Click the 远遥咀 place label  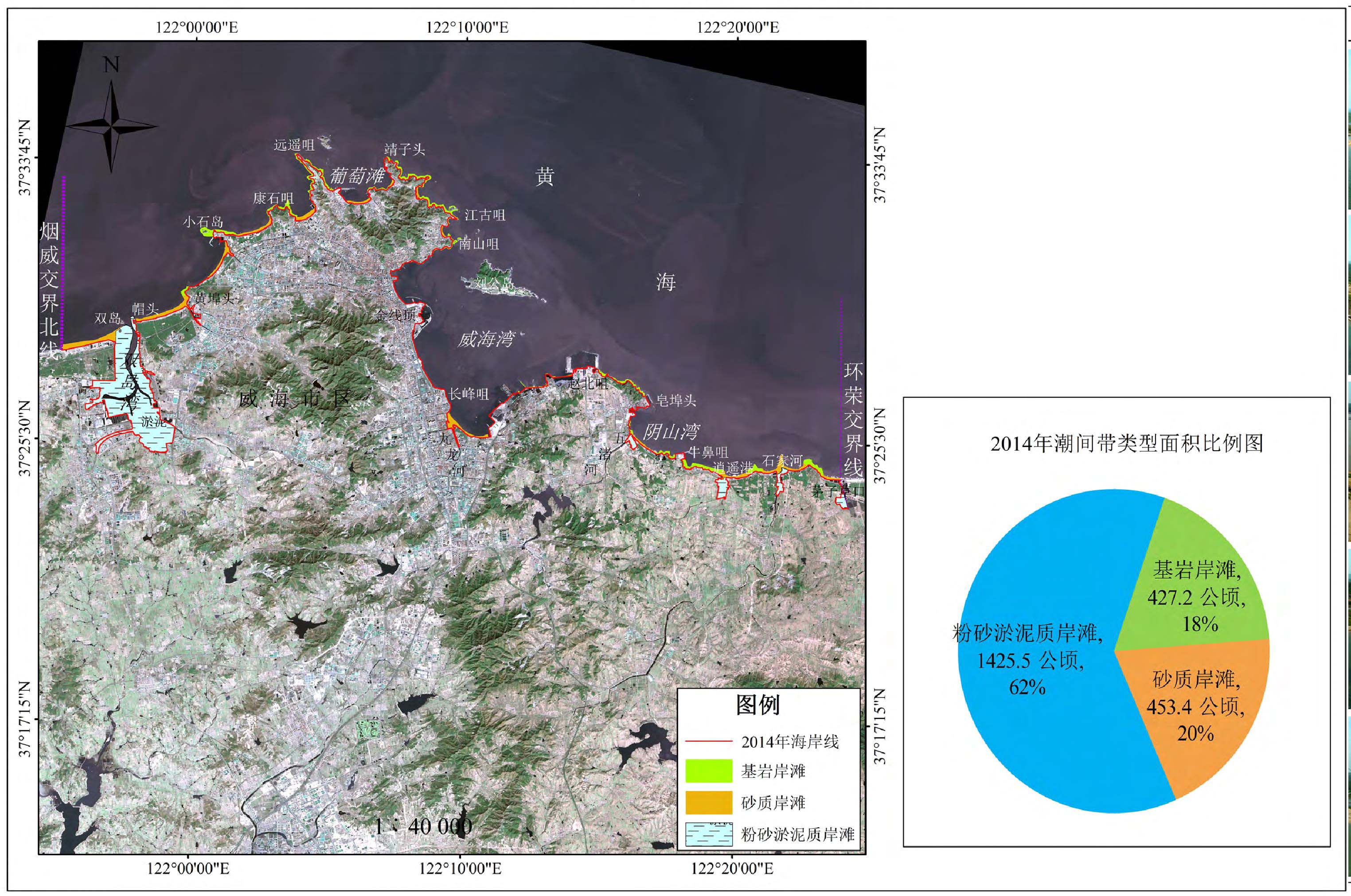[294, 144]
